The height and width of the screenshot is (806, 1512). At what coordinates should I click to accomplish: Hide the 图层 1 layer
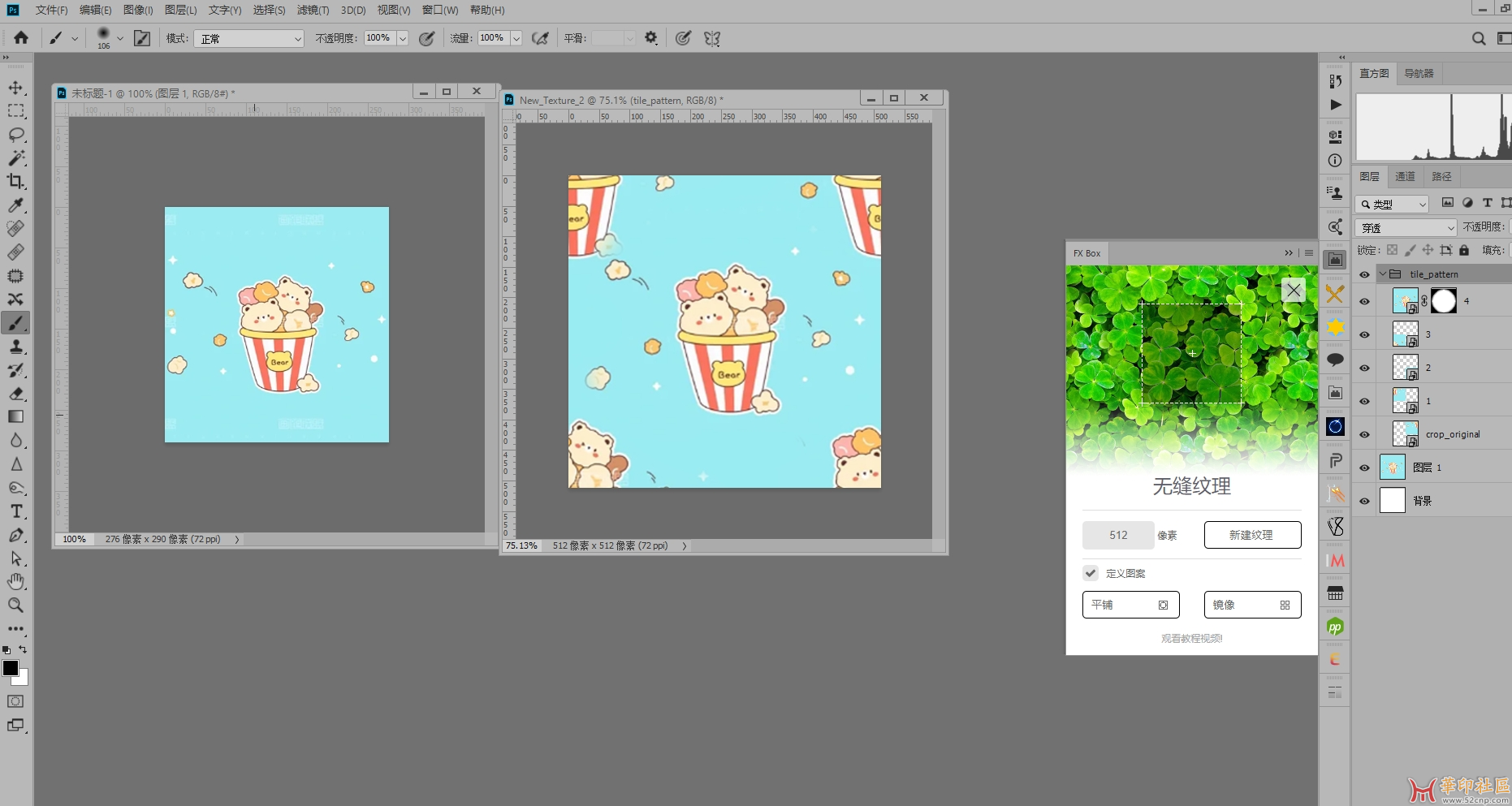1364,468
